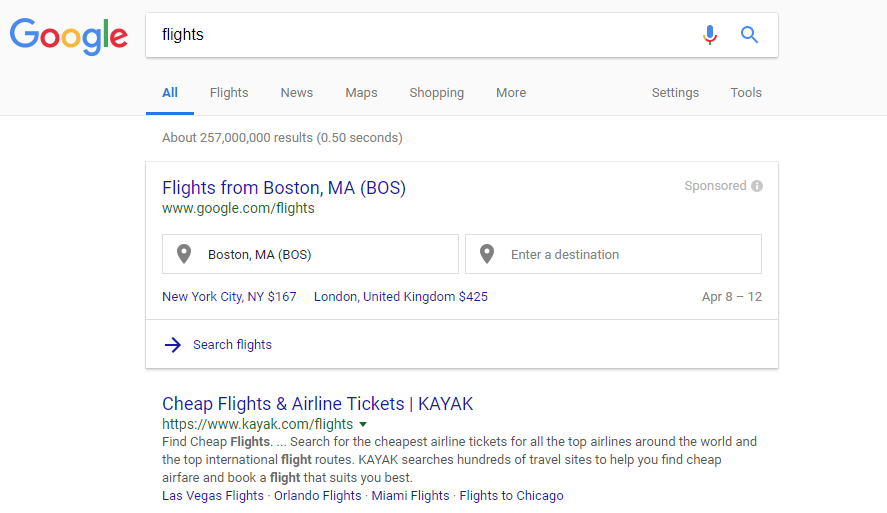Open Cheap Flights & Airline Tickets KAYAK result
This screenshot has height=513, width=887.
pyautogui.click(x=317, y=404)
